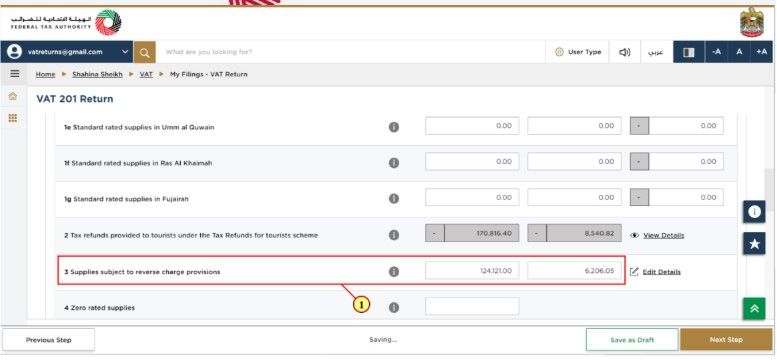Open Shahina Sheikh breadcrumb link
Viewport: 777px width, 361px height.
(97, 74)
